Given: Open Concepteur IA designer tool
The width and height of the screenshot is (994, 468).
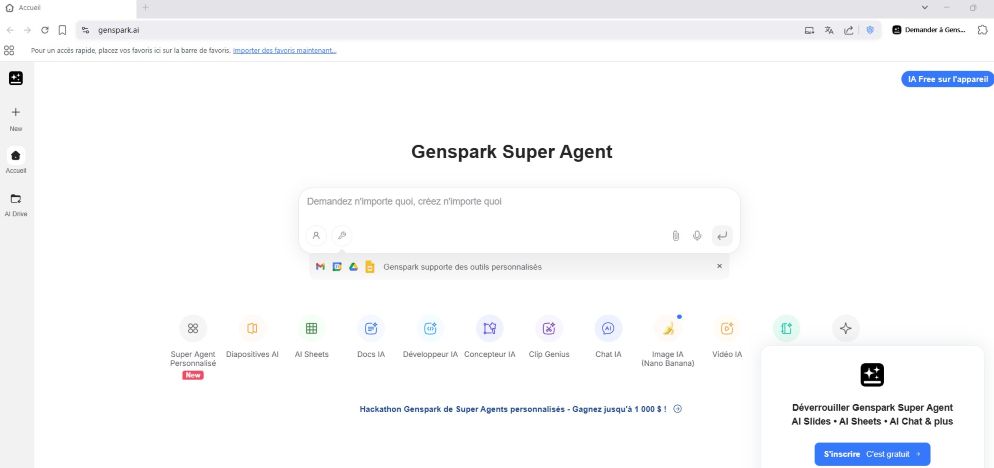Looking at the screenshot, I should click(489, 329).
